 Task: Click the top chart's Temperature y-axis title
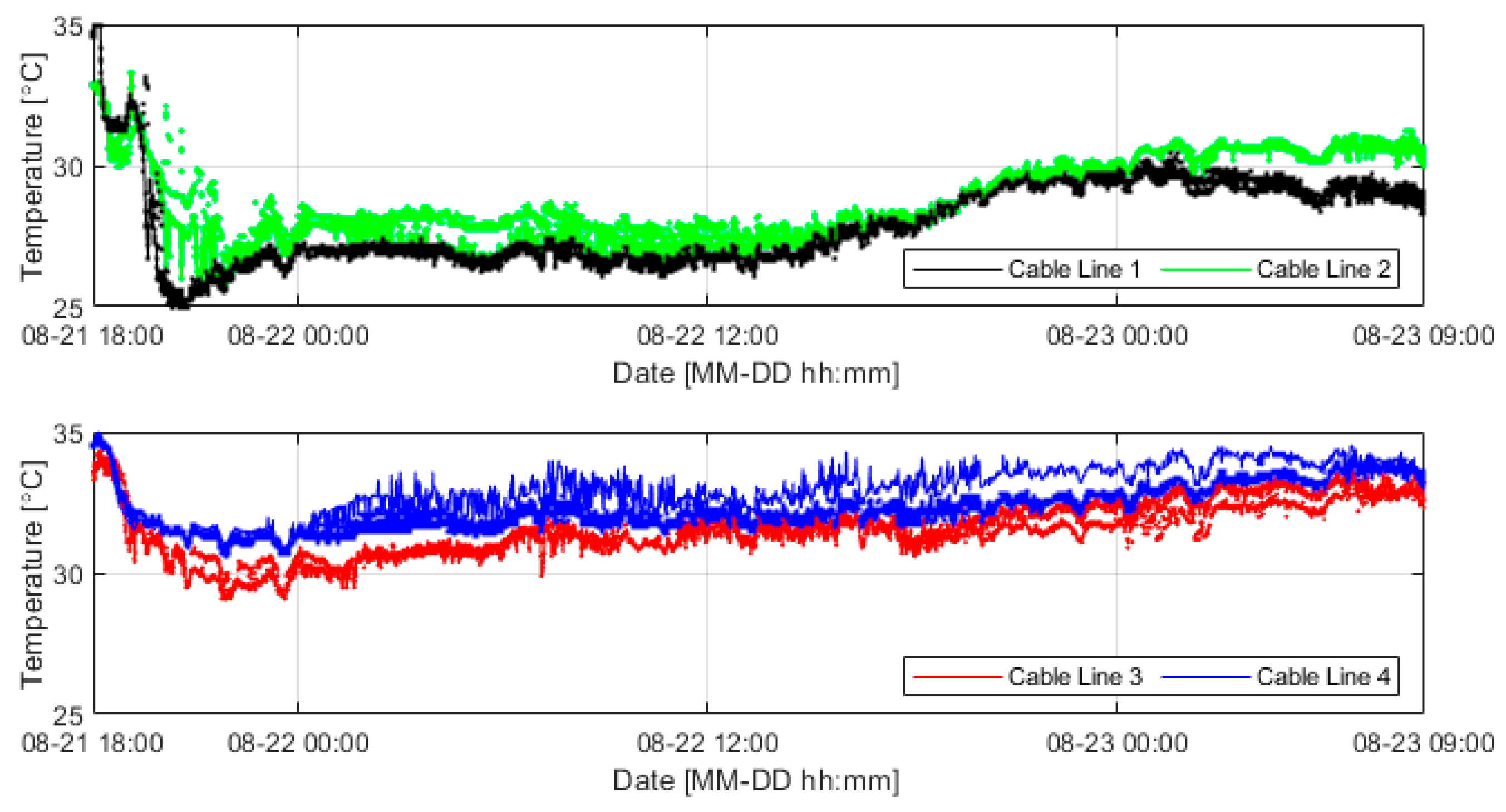point(33,166)
